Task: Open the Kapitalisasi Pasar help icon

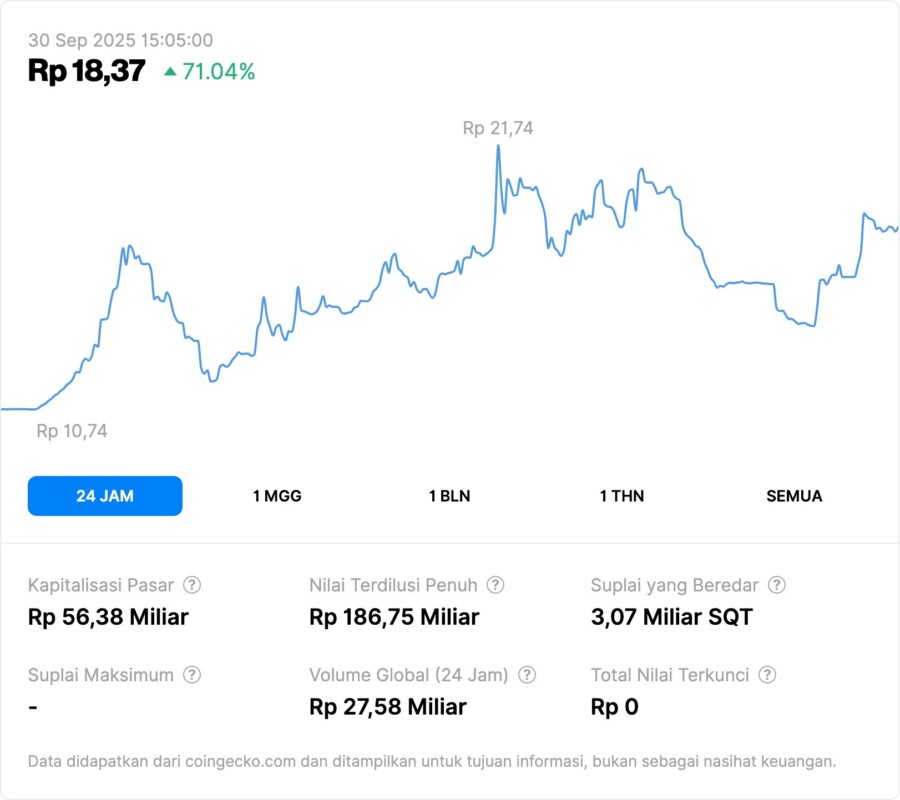Action: tap(193, 585)
